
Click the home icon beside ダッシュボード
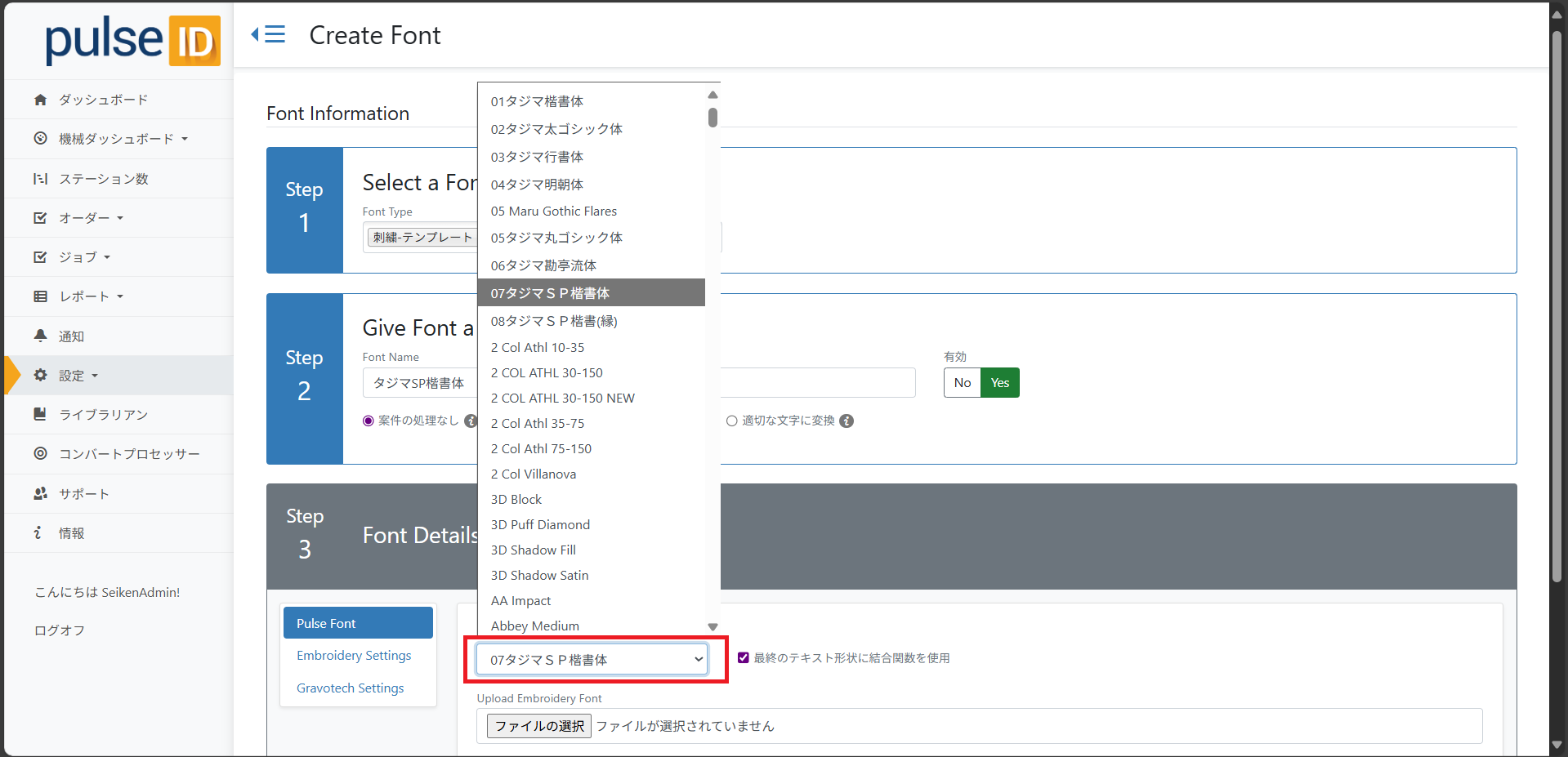click(40, 100)
